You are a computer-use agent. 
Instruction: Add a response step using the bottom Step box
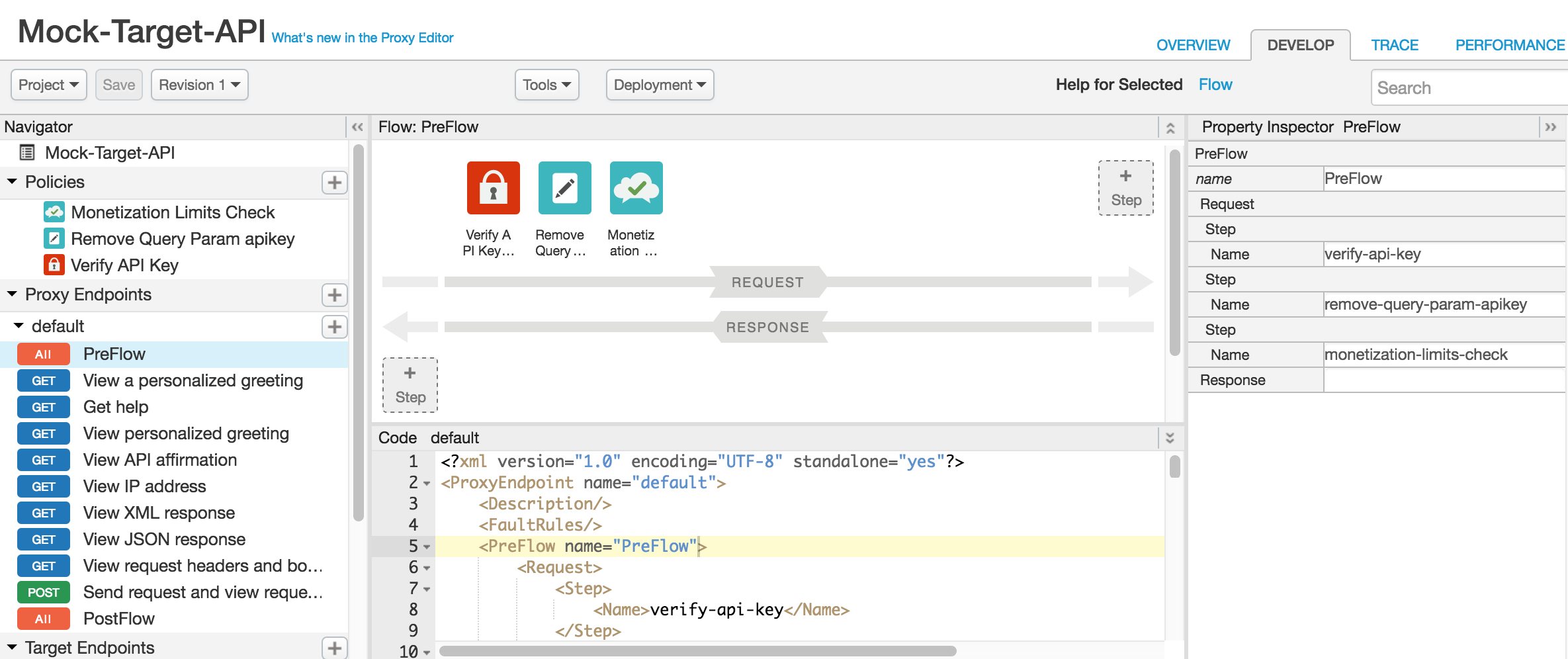(410, 385)
